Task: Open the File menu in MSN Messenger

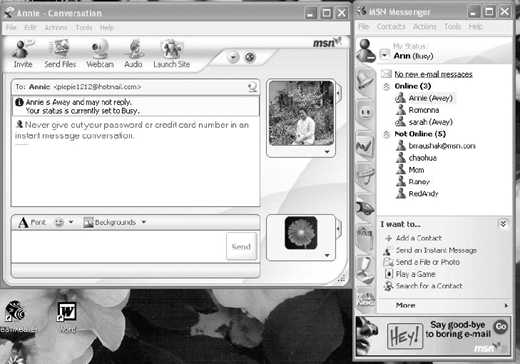Action: point(364,27)
